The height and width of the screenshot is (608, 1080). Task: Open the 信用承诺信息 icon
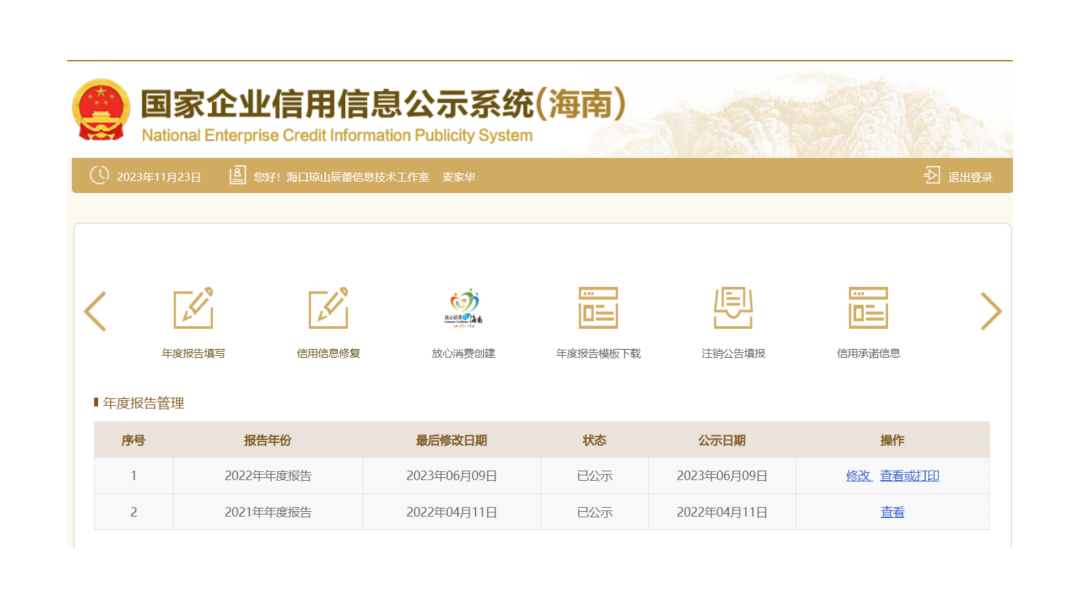(868, 308)
